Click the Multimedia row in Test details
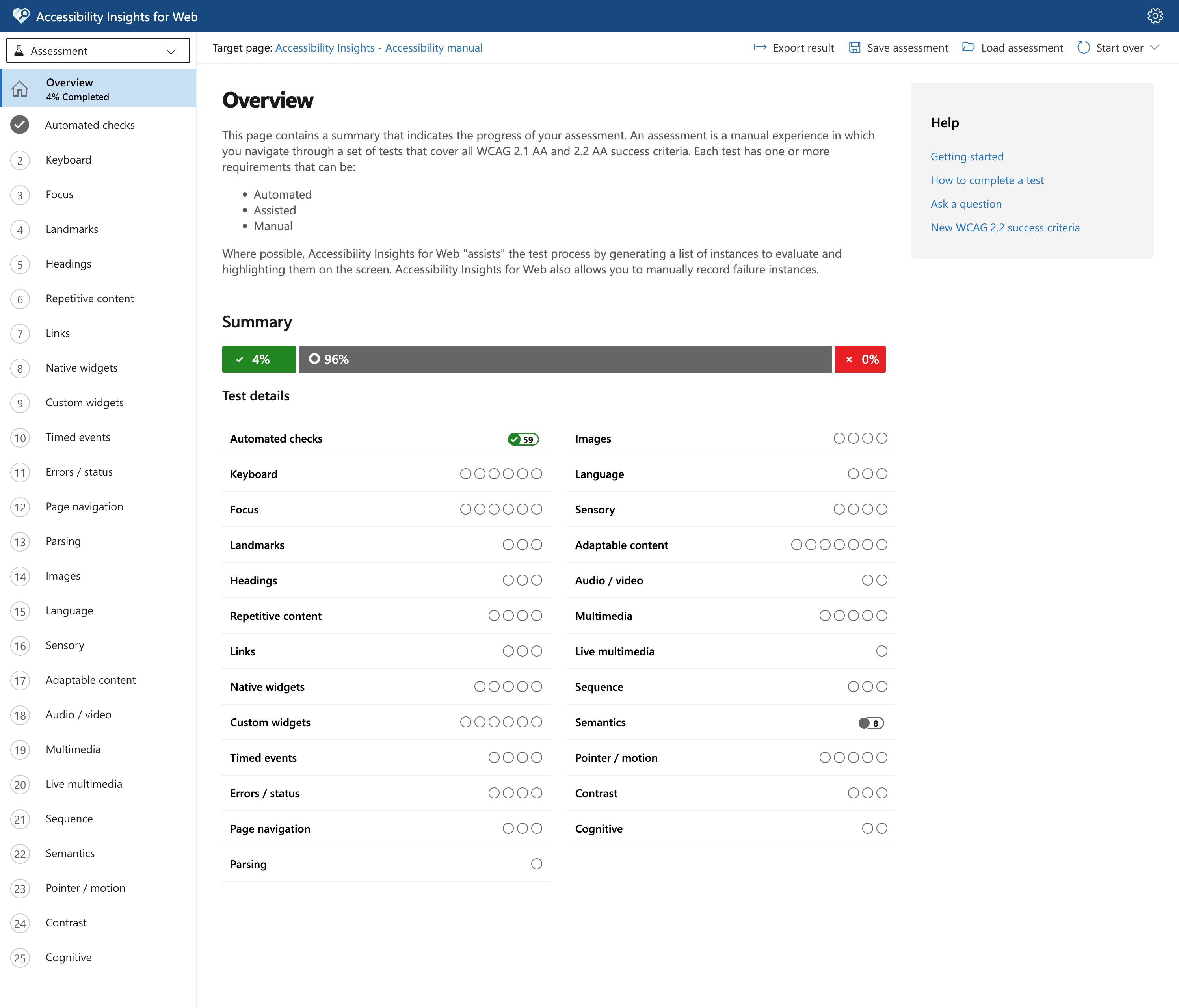Screen dimensions: 1179x1008 [x=731, y=616]
